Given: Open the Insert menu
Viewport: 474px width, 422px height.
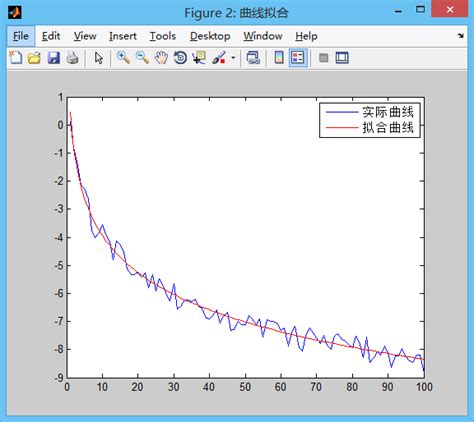Looking at the screenshot, I should pyautogui.click(x=123, y=36).
